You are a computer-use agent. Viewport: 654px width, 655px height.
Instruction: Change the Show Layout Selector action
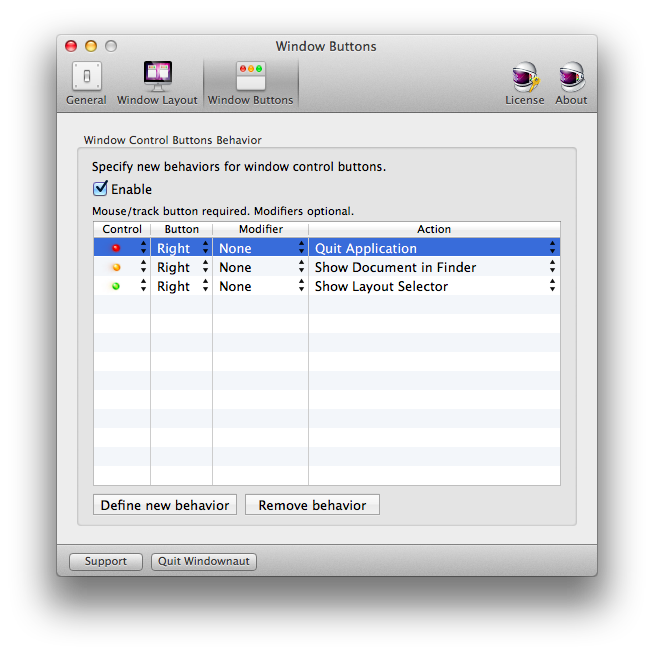coord(434,286)
